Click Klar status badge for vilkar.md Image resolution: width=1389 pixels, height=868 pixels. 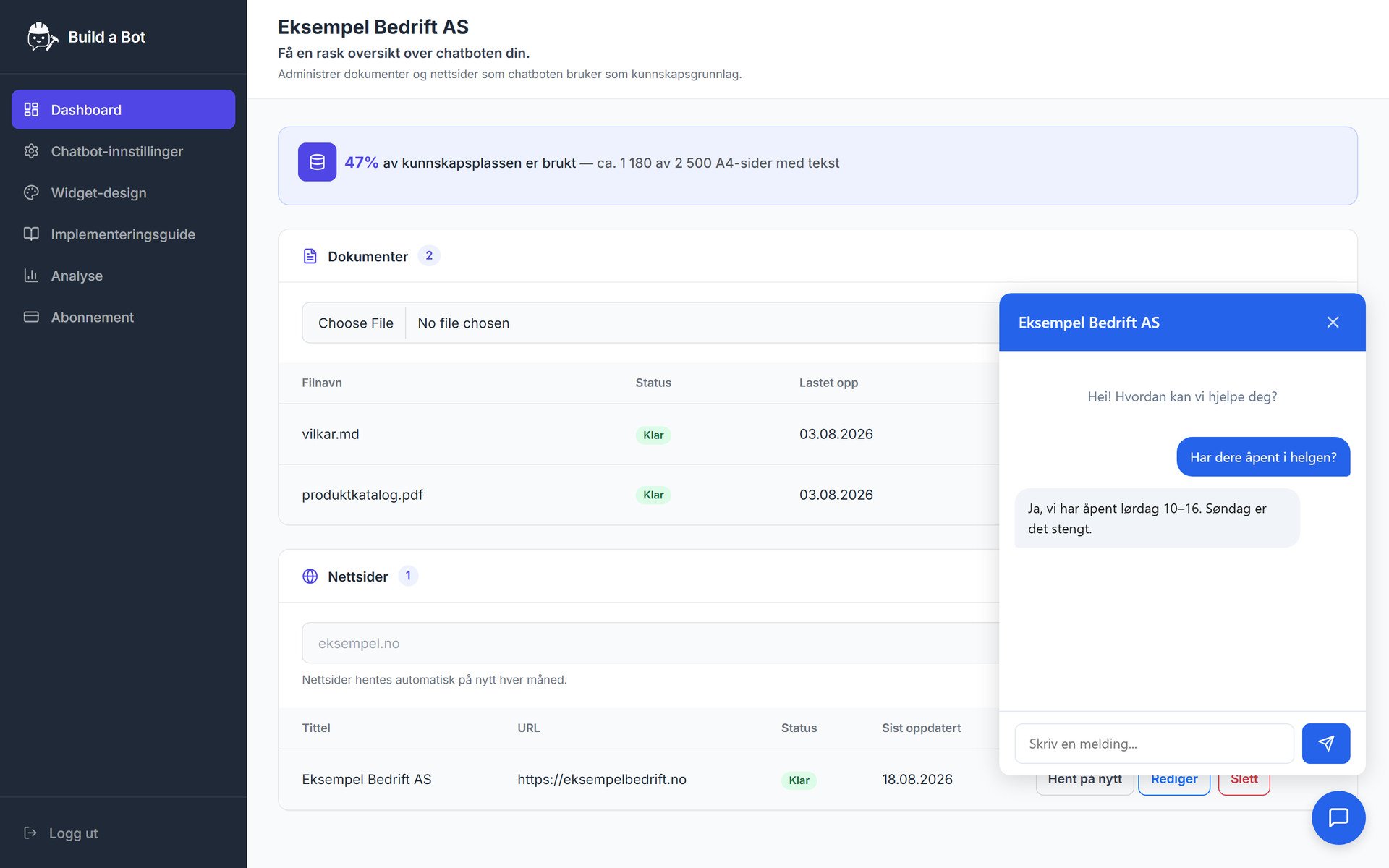click(653, 435)
